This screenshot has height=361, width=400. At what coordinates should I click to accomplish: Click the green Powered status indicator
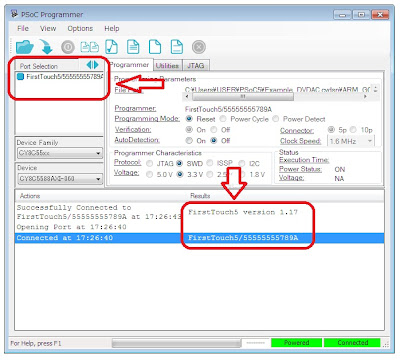(x=296, y=343)
